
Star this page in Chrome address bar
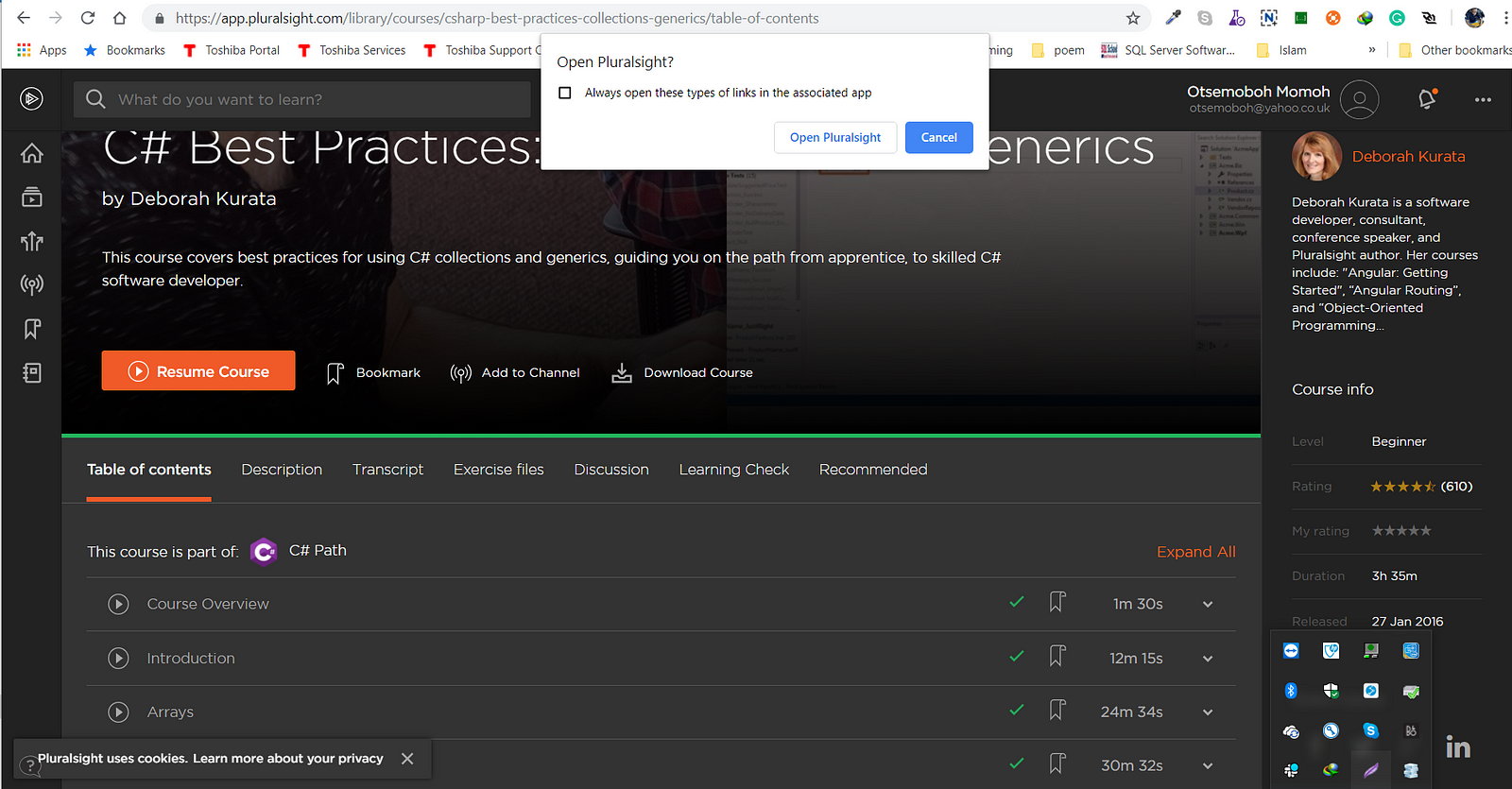click(1133, 18)
